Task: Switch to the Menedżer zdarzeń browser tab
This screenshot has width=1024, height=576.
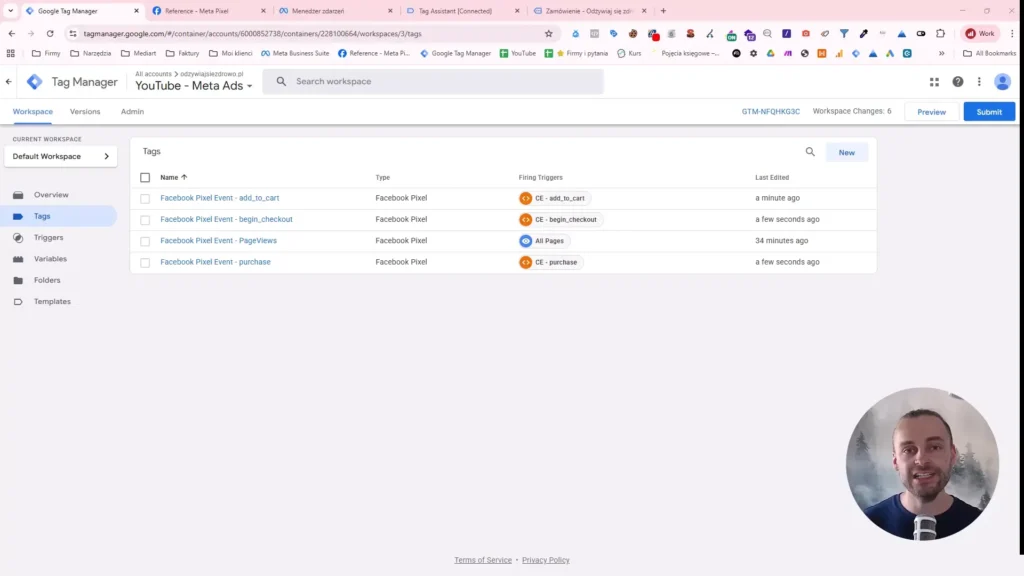Action: click(x=336, y=11)
